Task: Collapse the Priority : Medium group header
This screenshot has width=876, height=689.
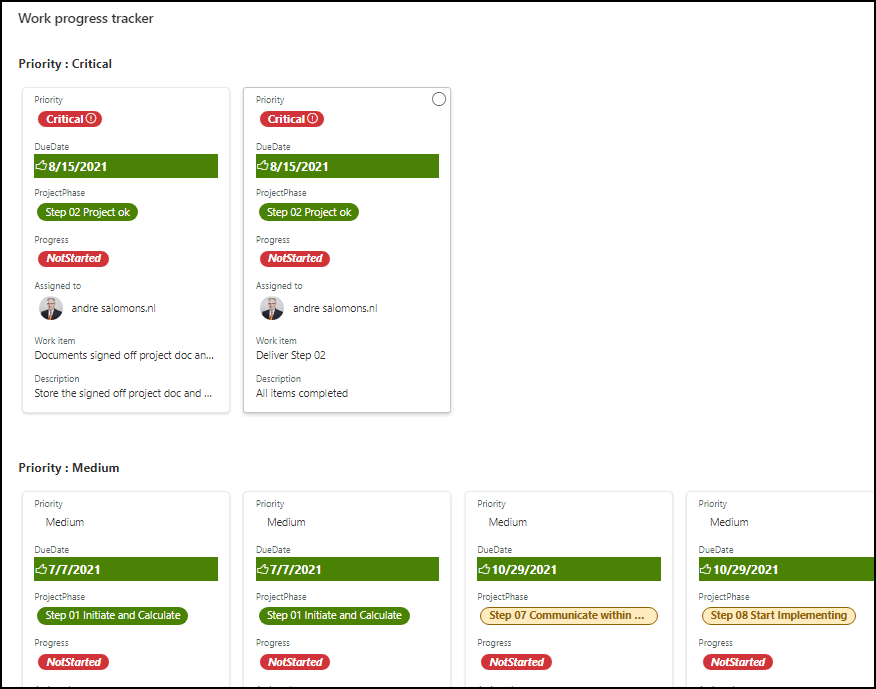Action: (69, 468)
